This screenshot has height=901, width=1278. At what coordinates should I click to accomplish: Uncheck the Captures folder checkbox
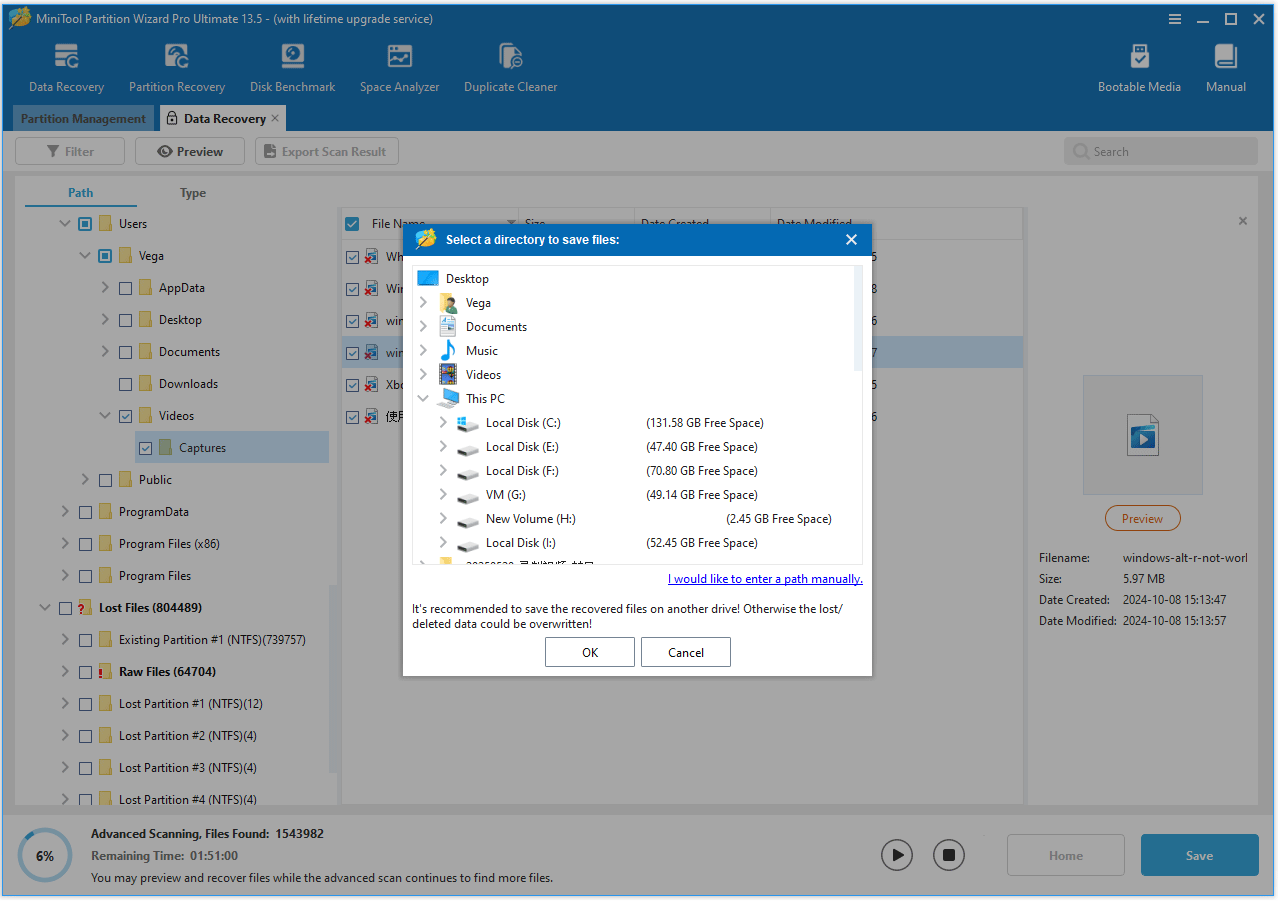pos(146,447)
